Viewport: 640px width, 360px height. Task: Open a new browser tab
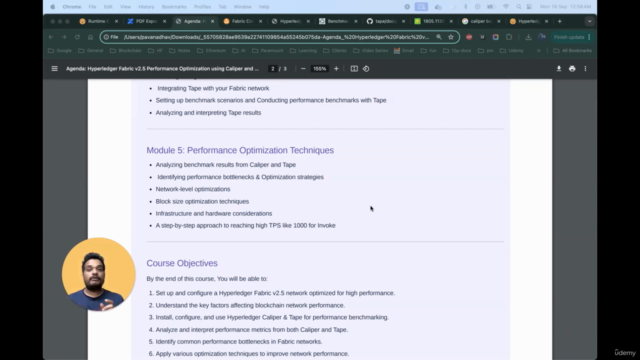pos(560,21)
